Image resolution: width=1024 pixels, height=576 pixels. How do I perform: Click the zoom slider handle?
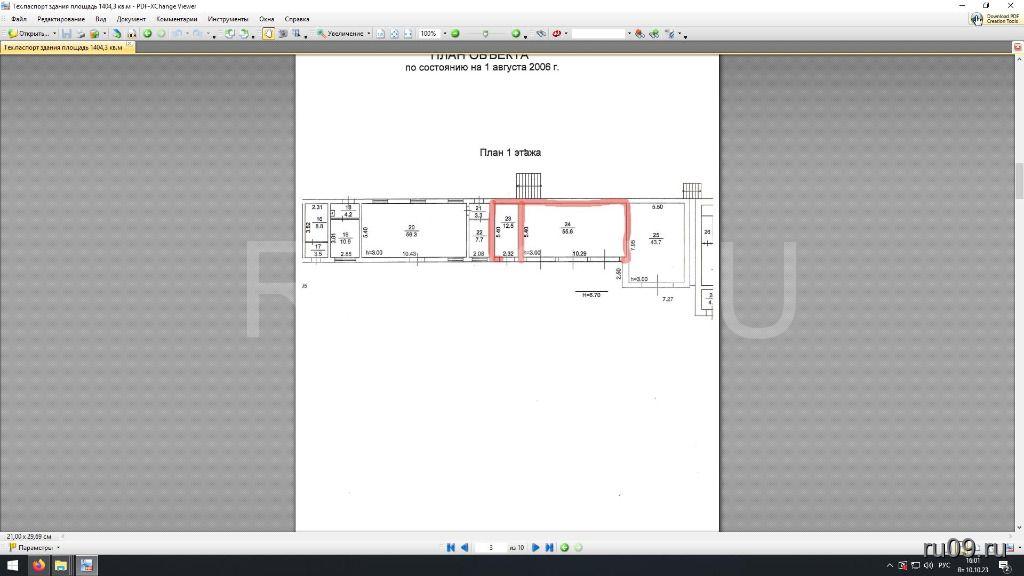pos(484,33)
